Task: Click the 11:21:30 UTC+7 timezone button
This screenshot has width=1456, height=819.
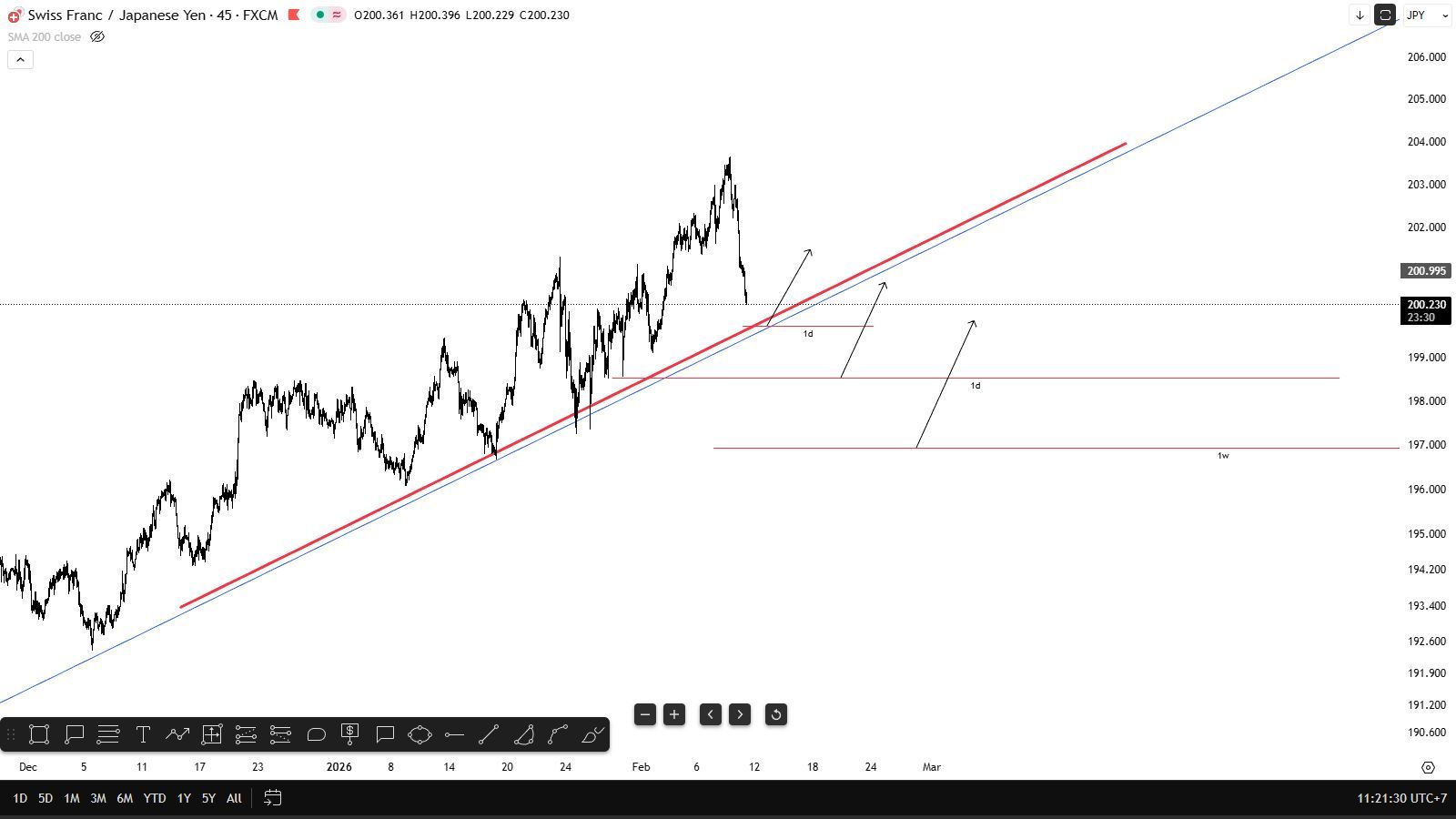Action: coord(1401,798)
